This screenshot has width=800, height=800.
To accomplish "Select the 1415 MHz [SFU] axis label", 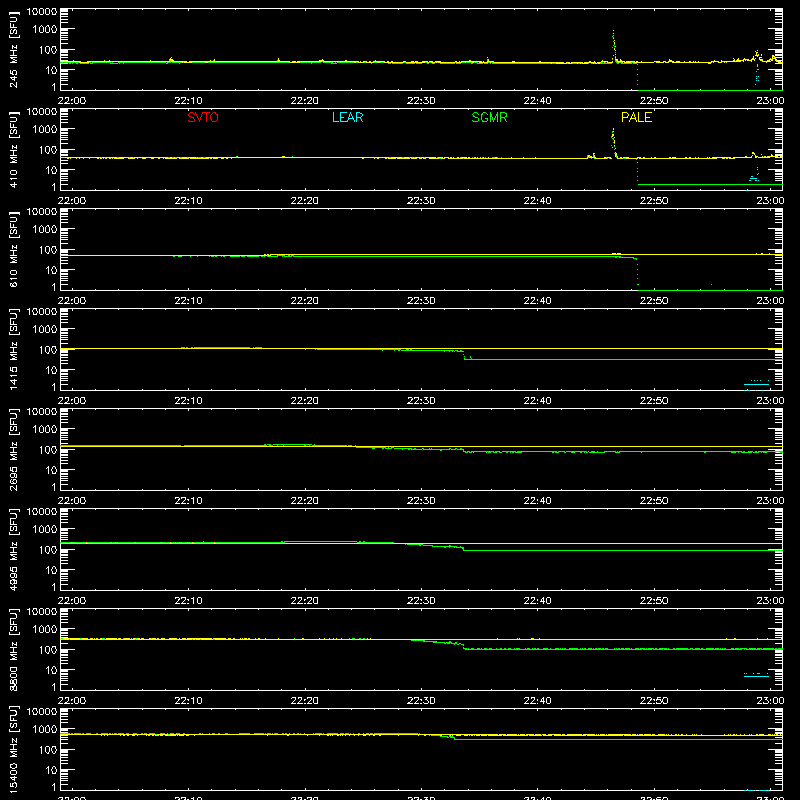I will tap(13, 349).
